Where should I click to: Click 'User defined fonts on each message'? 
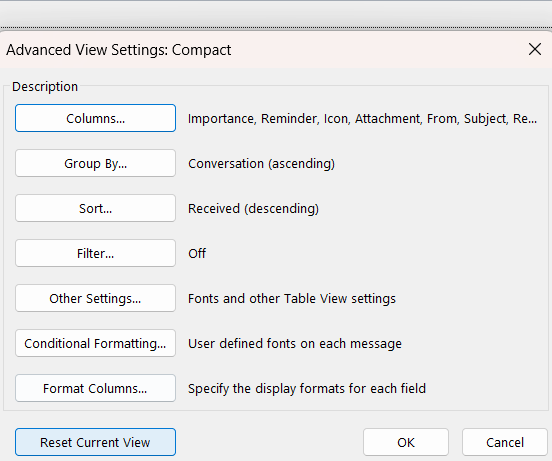pyautogui.click(x=295, y=343)
